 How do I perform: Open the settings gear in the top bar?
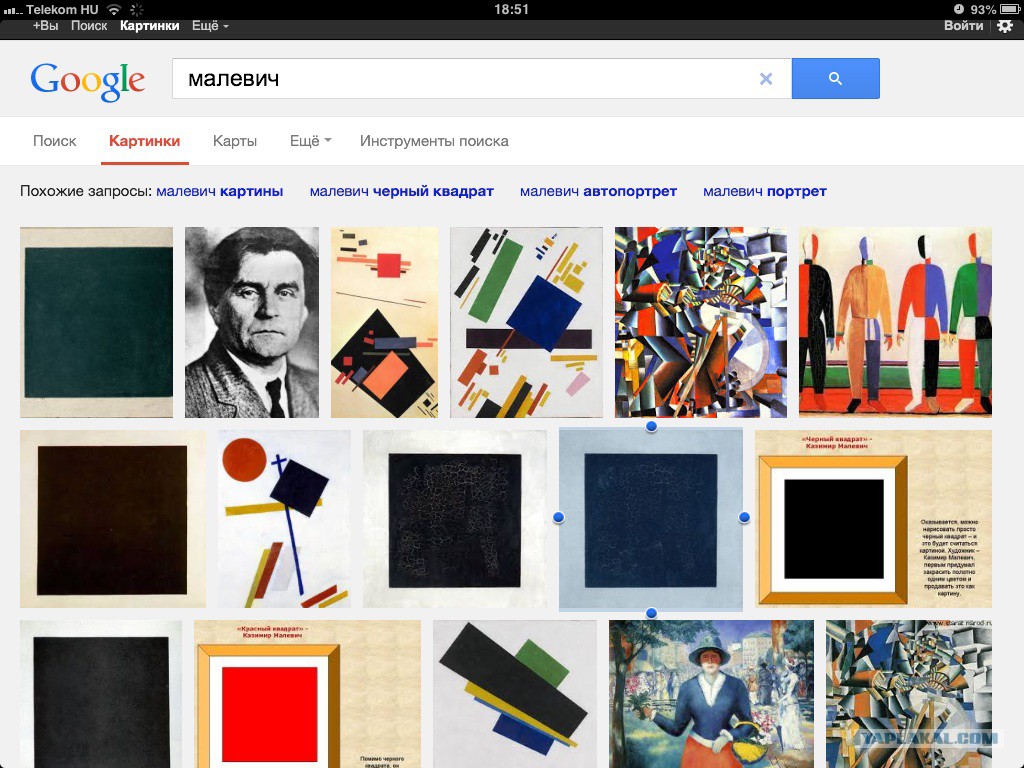click(x=1004, y=26)
